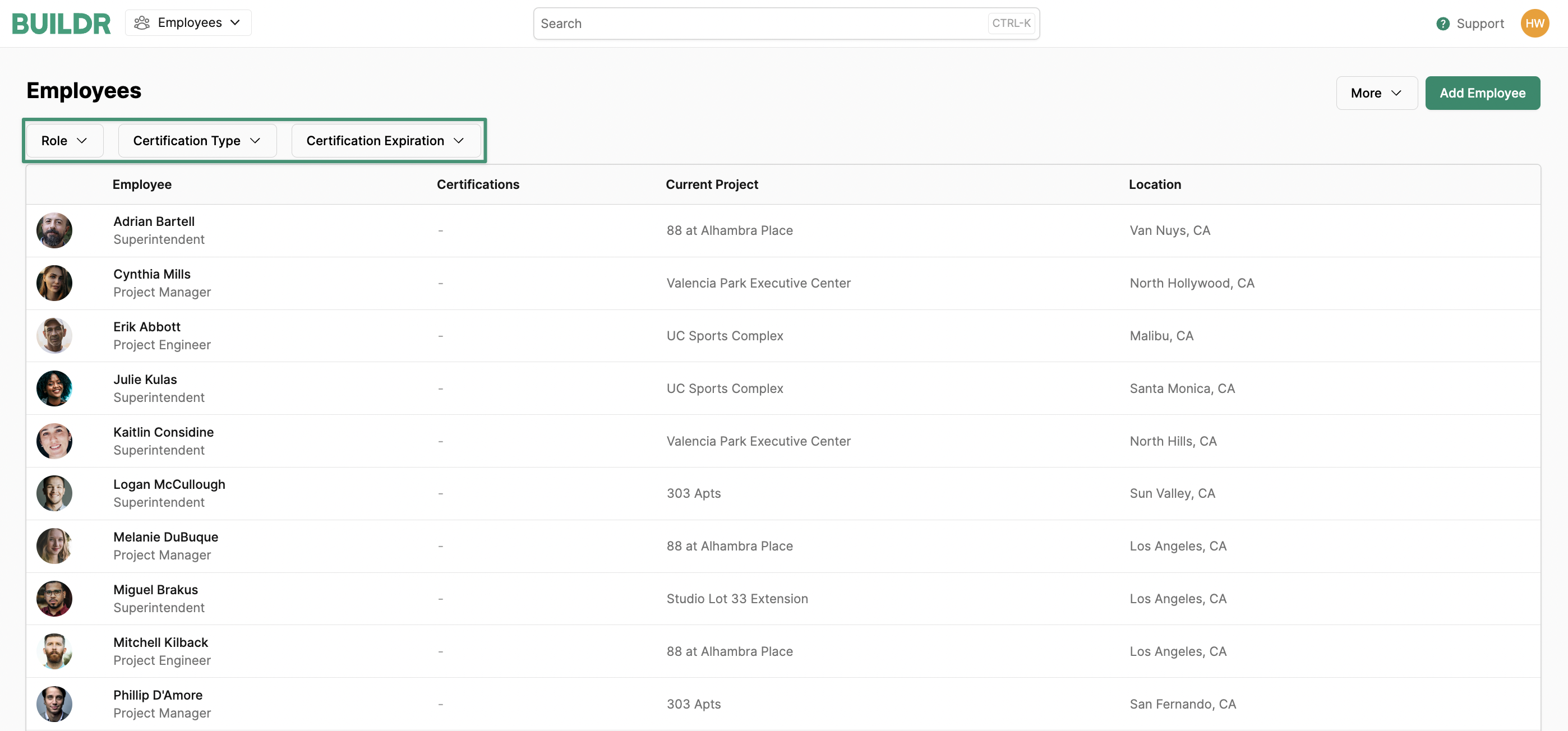Viewport: 1568px width, 731px height.
Task: Select the Mitchell Kilback name
Action: (161, 642)
